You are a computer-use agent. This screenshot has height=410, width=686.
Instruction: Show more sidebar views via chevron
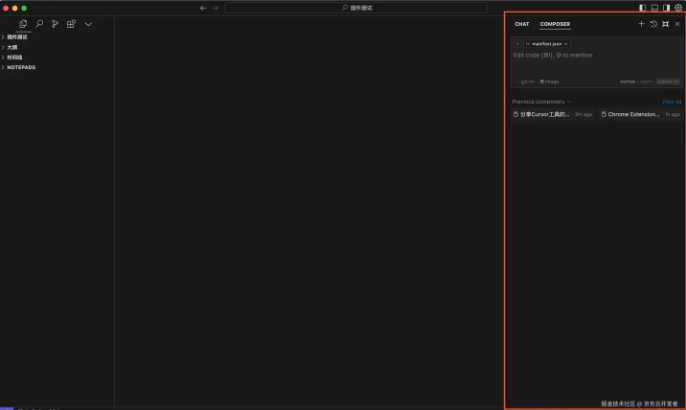pyautogui.click(x=88, y=24)
